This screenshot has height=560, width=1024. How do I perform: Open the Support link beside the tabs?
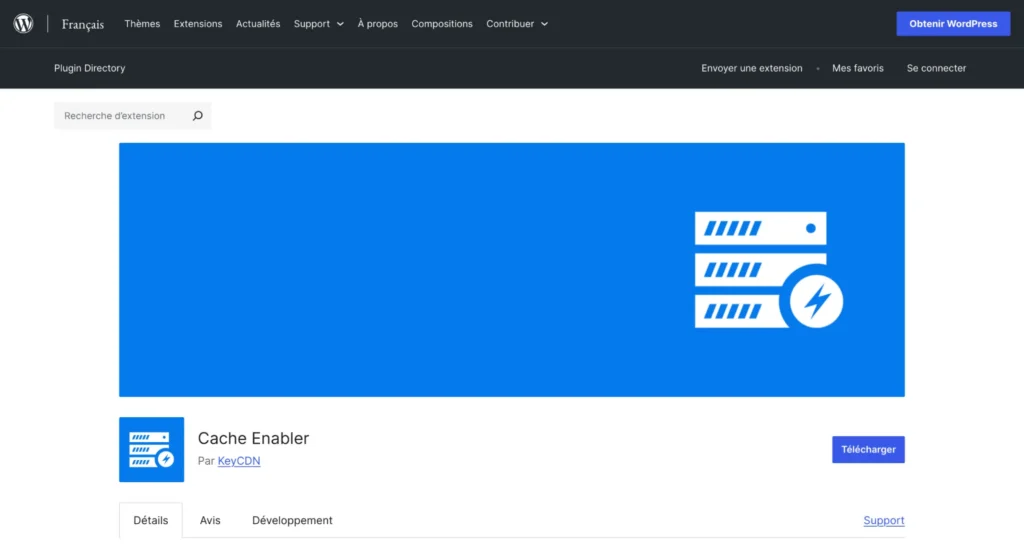coord(884,520)
